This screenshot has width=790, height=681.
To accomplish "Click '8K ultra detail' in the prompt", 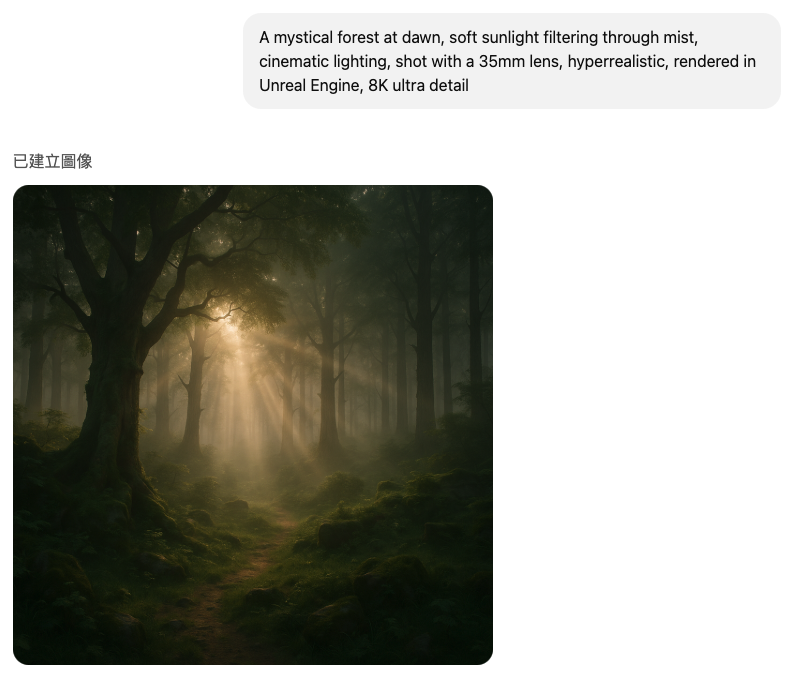I will point(418,85).
